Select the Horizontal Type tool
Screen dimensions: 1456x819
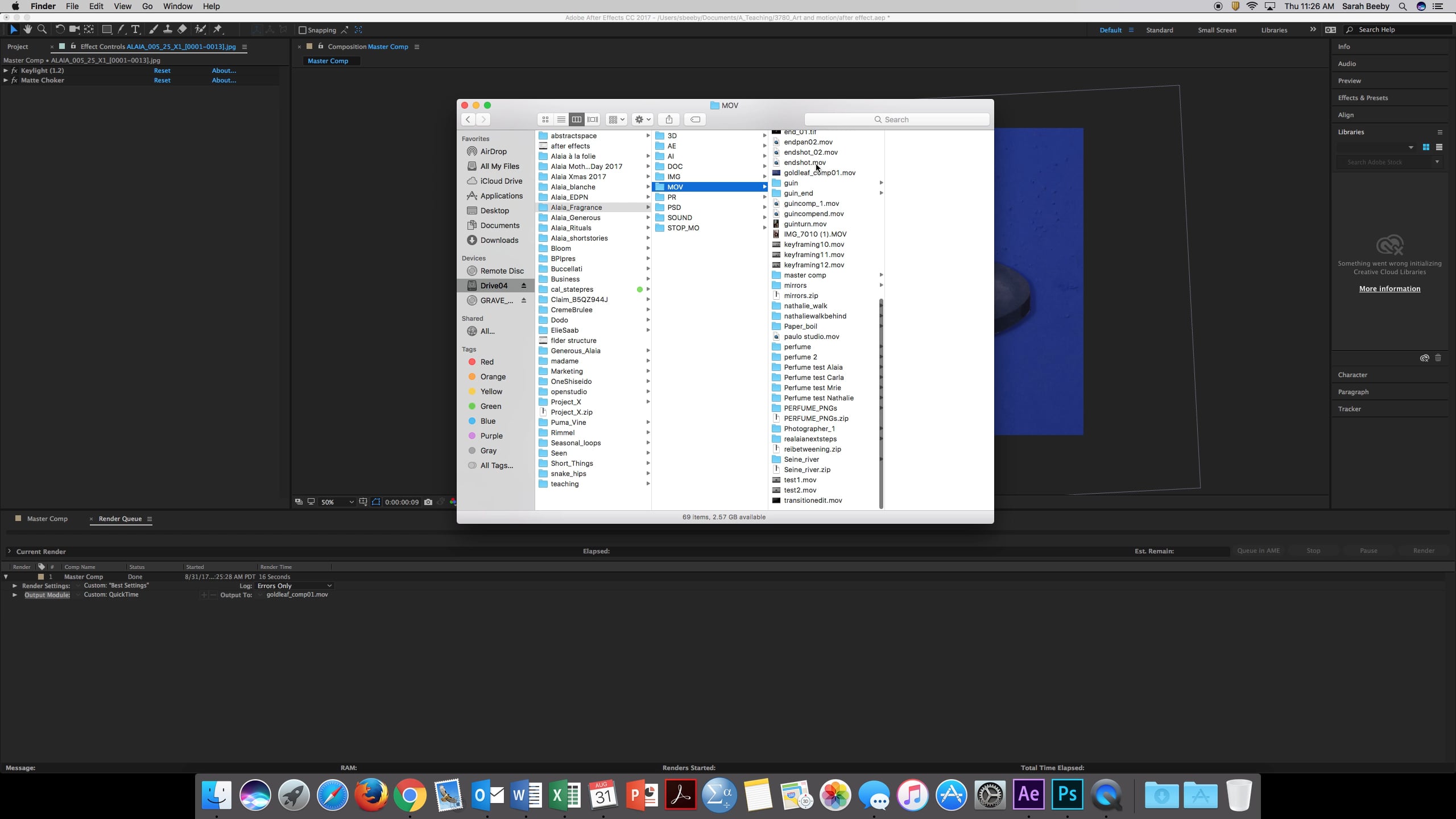click(x=135, y=30)
